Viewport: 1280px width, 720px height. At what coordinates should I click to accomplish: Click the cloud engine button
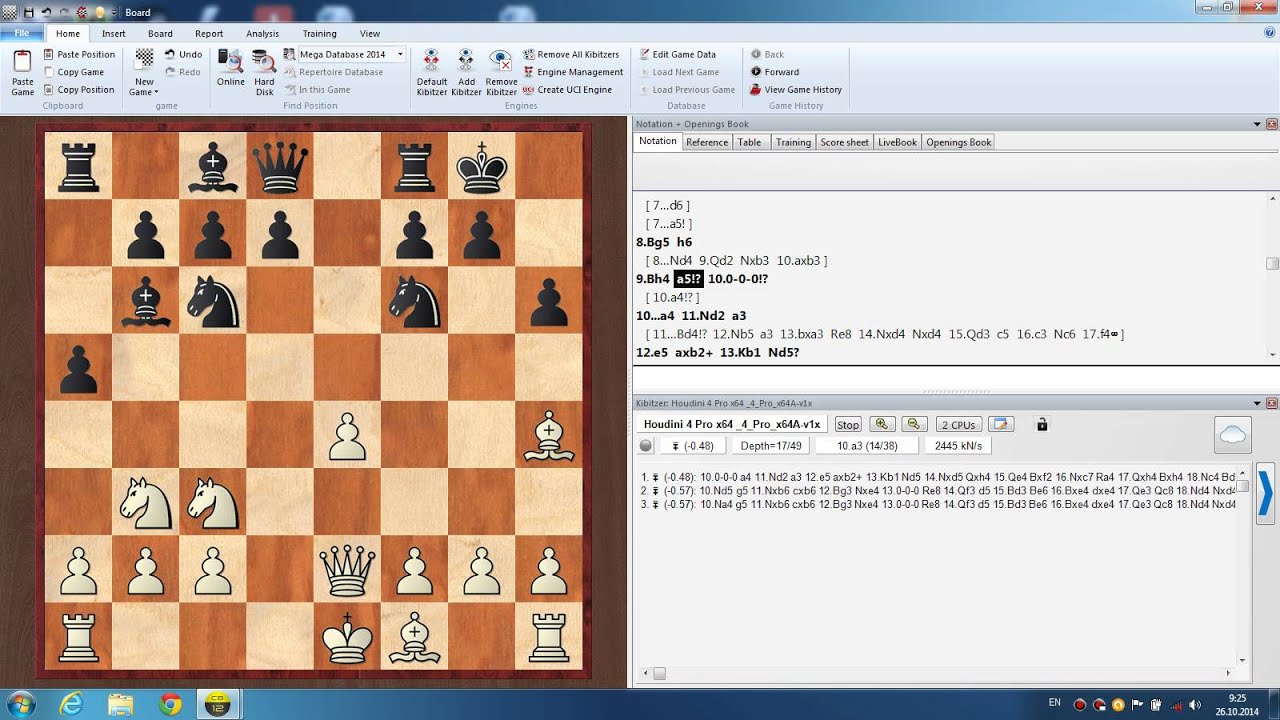point(1233,435)
